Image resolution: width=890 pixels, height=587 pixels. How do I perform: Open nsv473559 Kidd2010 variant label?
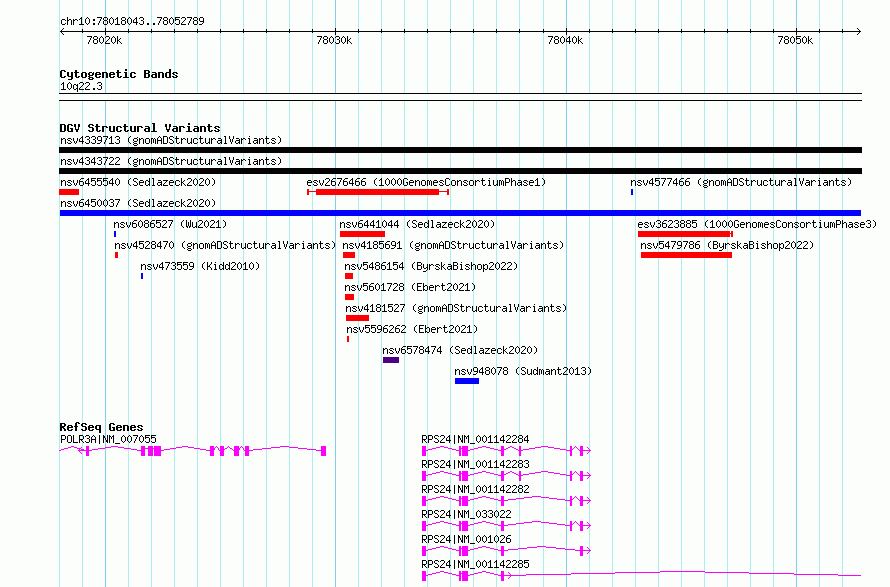tap(200, 266)
